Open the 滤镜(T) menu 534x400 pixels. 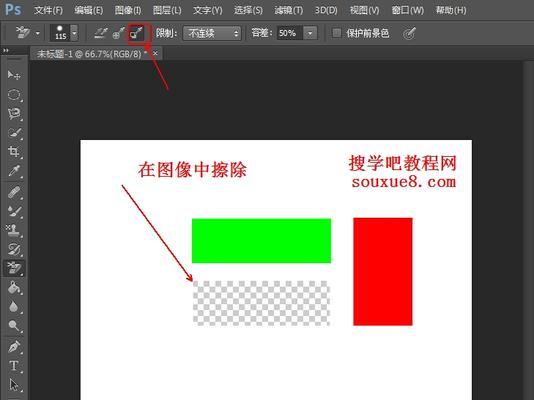coord(289,10)
